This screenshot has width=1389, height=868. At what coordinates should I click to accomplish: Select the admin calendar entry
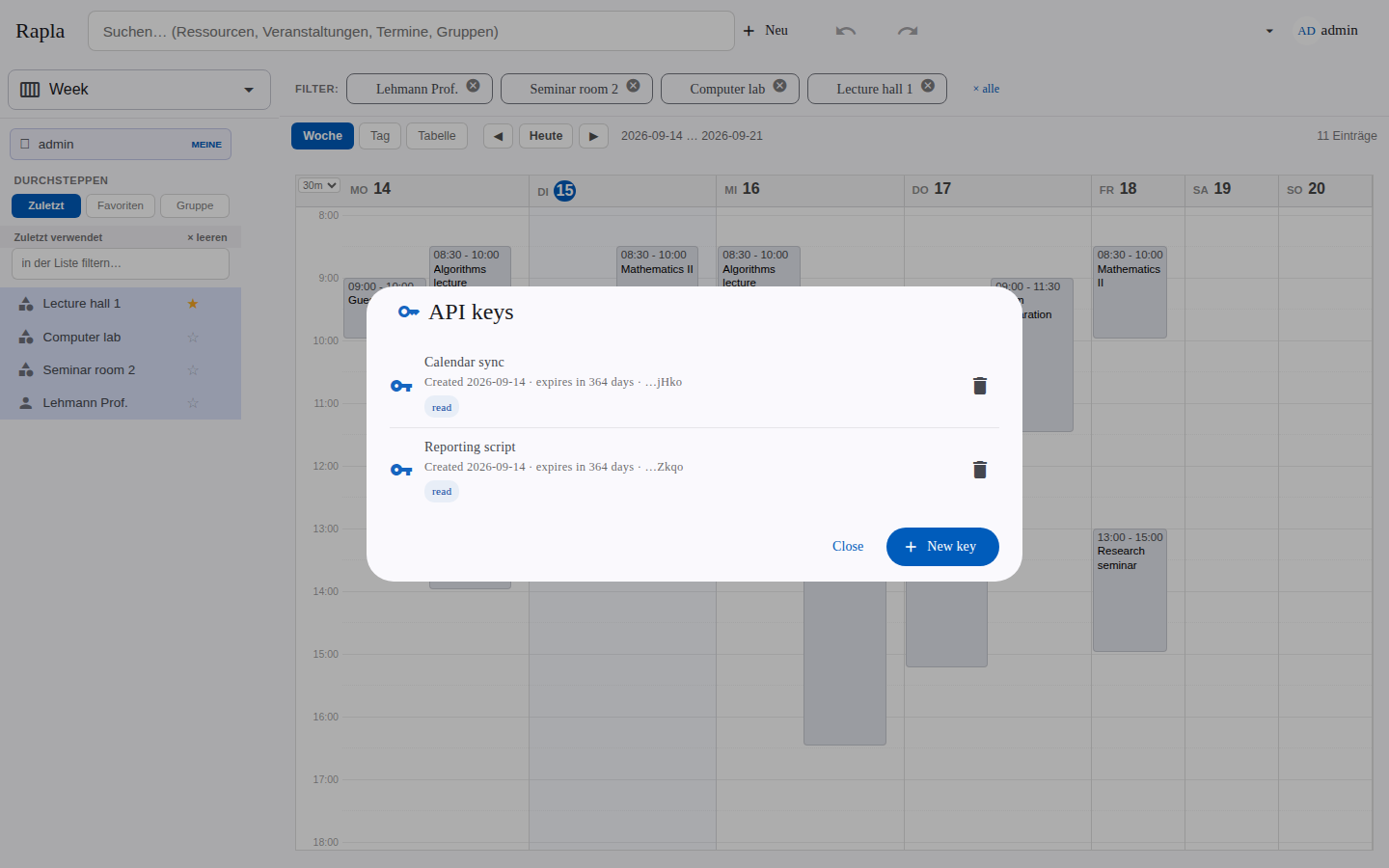[x=121, y=145]
